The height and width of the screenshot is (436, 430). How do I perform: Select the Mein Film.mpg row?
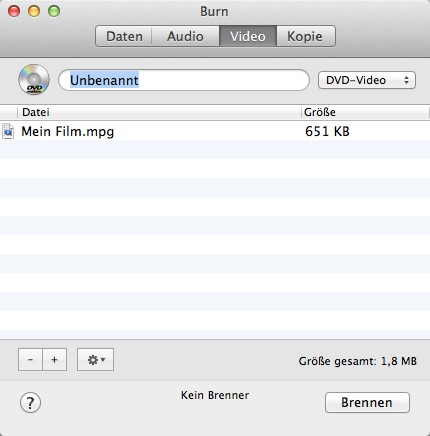(215, 131)
